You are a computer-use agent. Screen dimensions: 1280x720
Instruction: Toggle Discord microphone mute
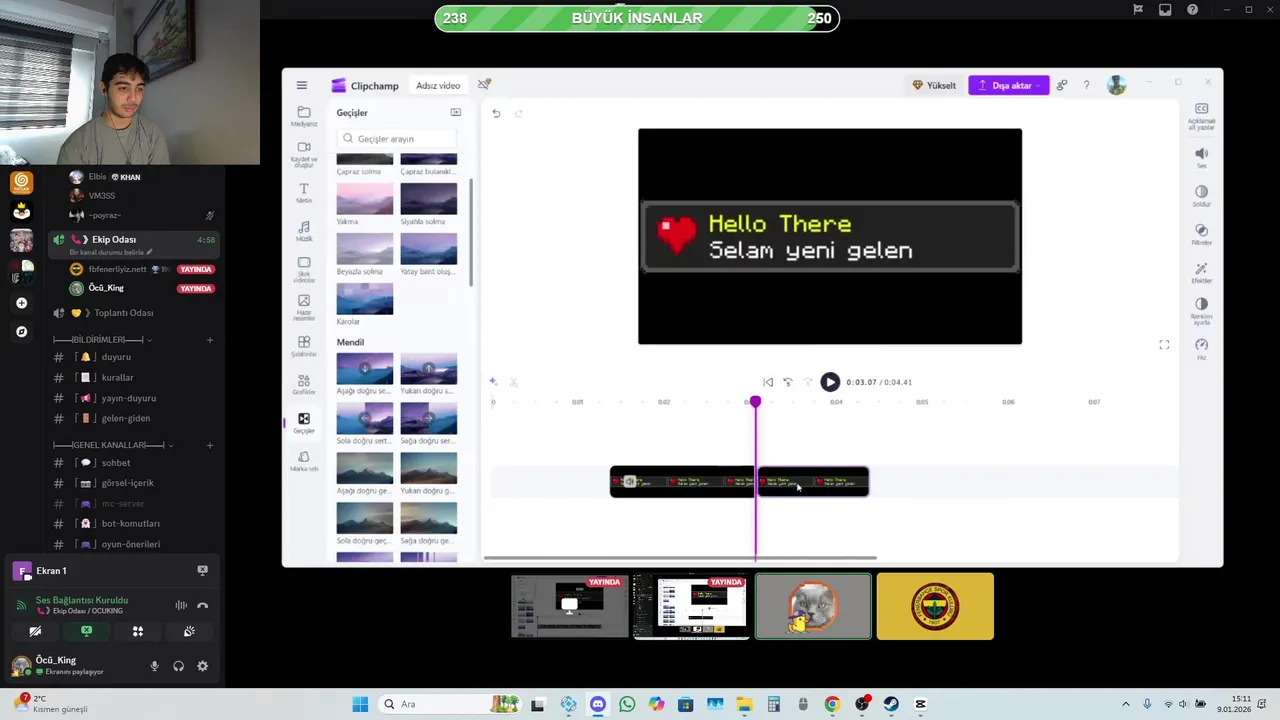154,666
